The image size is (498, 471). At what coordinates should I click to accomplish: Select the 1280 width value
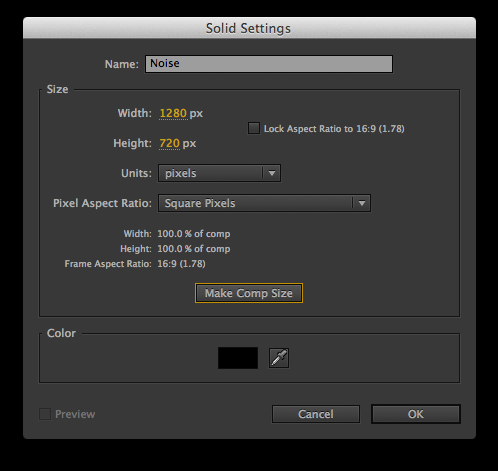click(173, 113)
